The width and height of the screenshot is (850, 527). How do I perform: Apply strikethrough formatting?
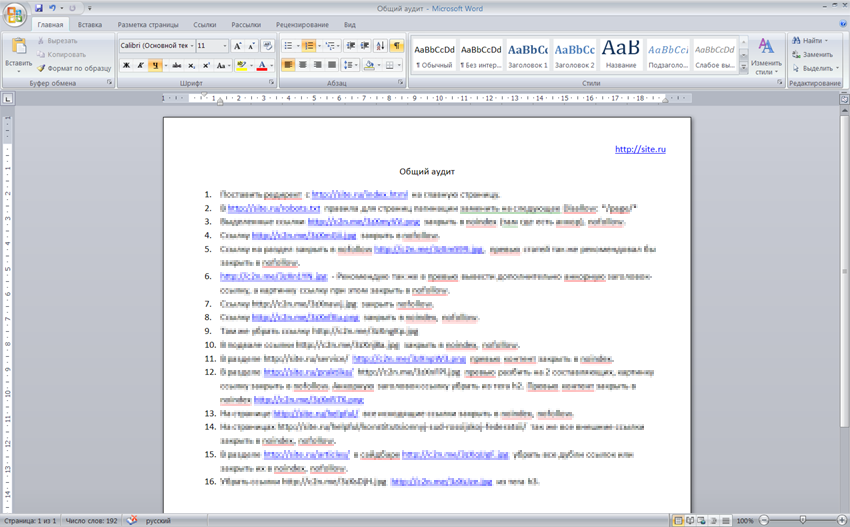click(x=177, y=65)
